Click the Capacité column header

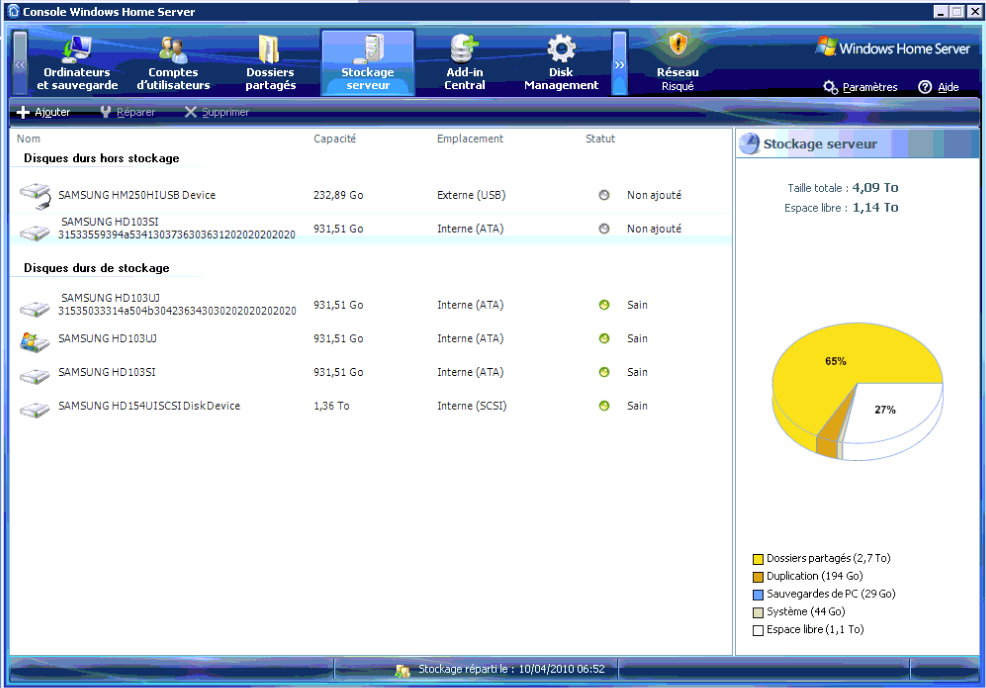335,138
